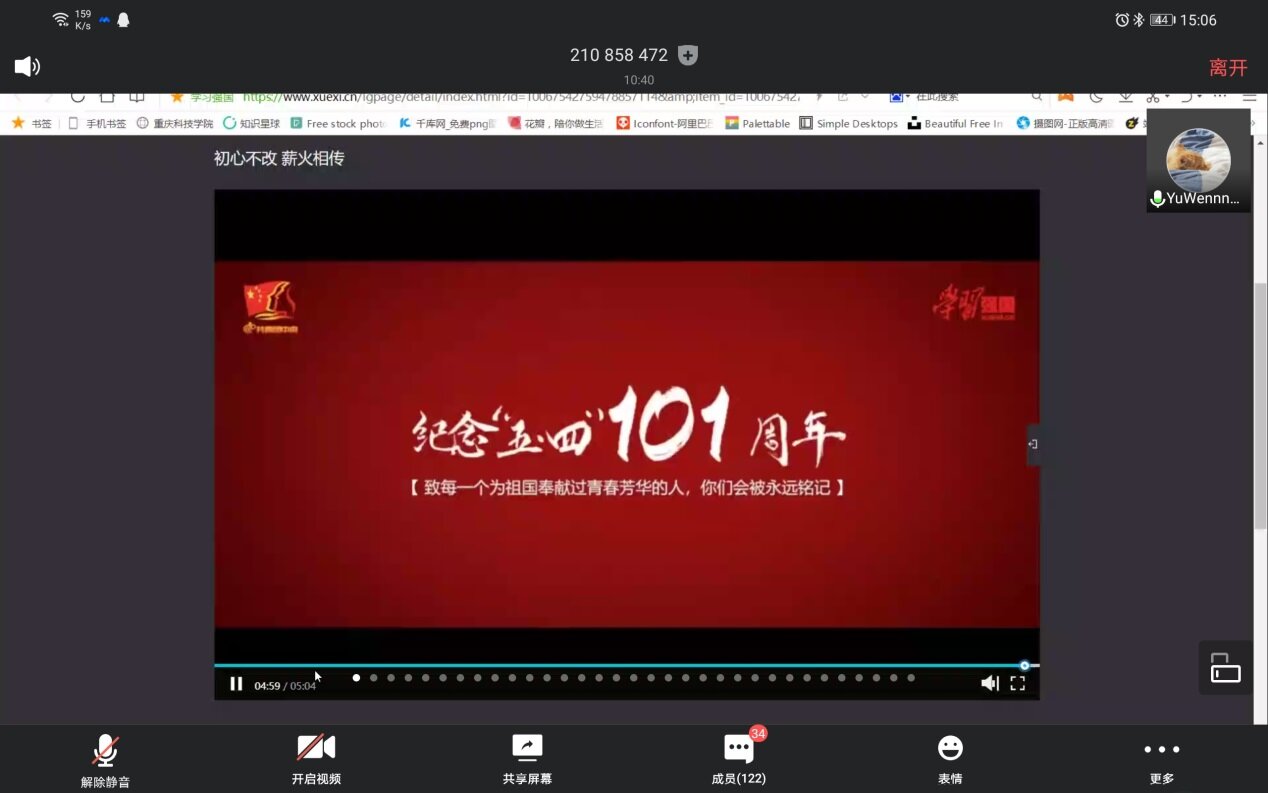This screenshot has height=793, width=1268.
Task: Tap the YuWennn participant video thumbnail
Action: pyautogui.click(x=1198, y=160)
